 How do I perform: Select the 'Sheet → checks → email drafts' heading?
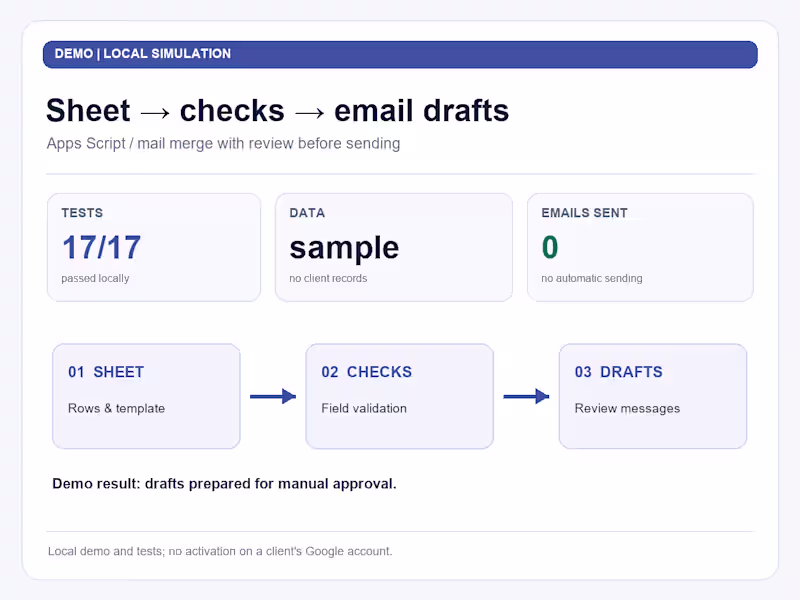pyautogui.click(x=278, y=111)
